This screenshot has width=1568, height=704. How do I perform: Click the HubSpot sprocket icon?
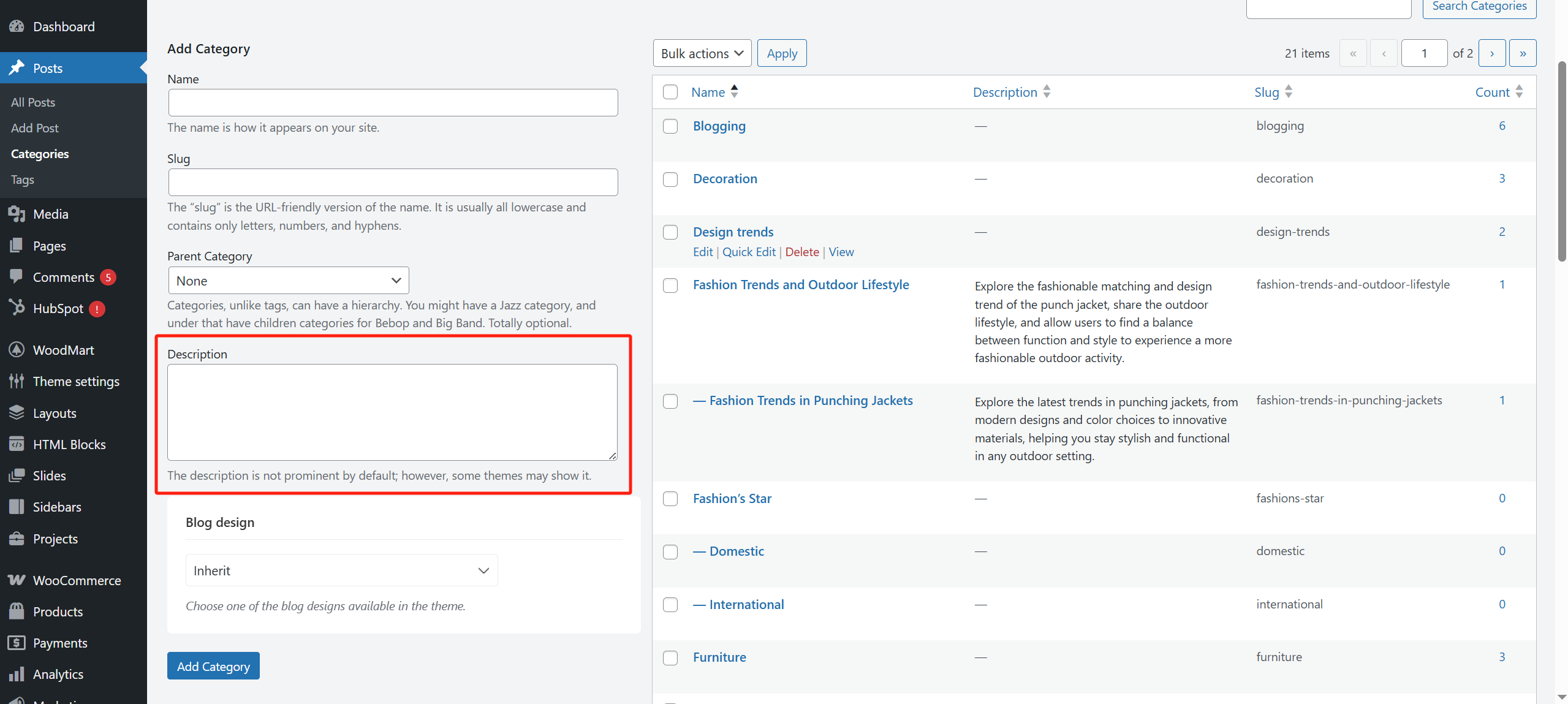(x=17, y=308)
